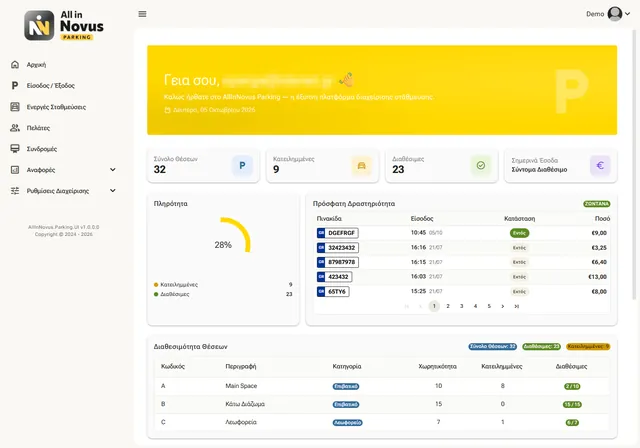Click the car icon in Κατειλημμένες card

362,165
